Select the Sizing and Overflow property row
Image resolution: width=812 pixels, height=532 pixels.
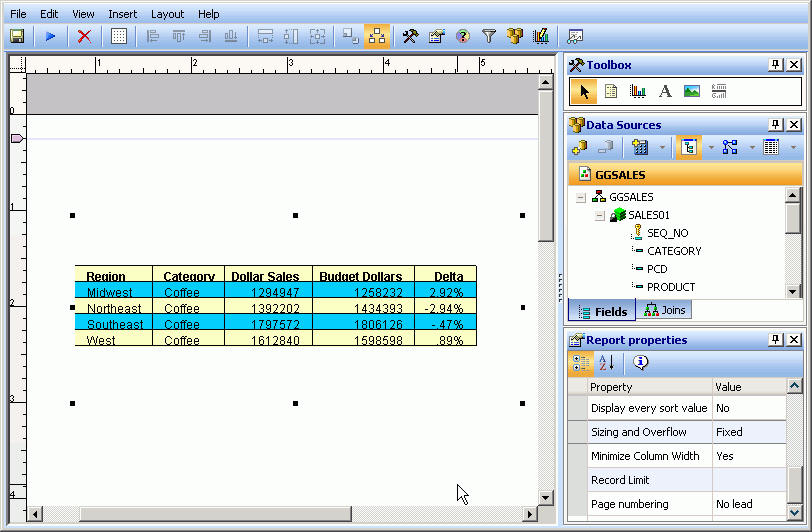[x=677, y=432]
